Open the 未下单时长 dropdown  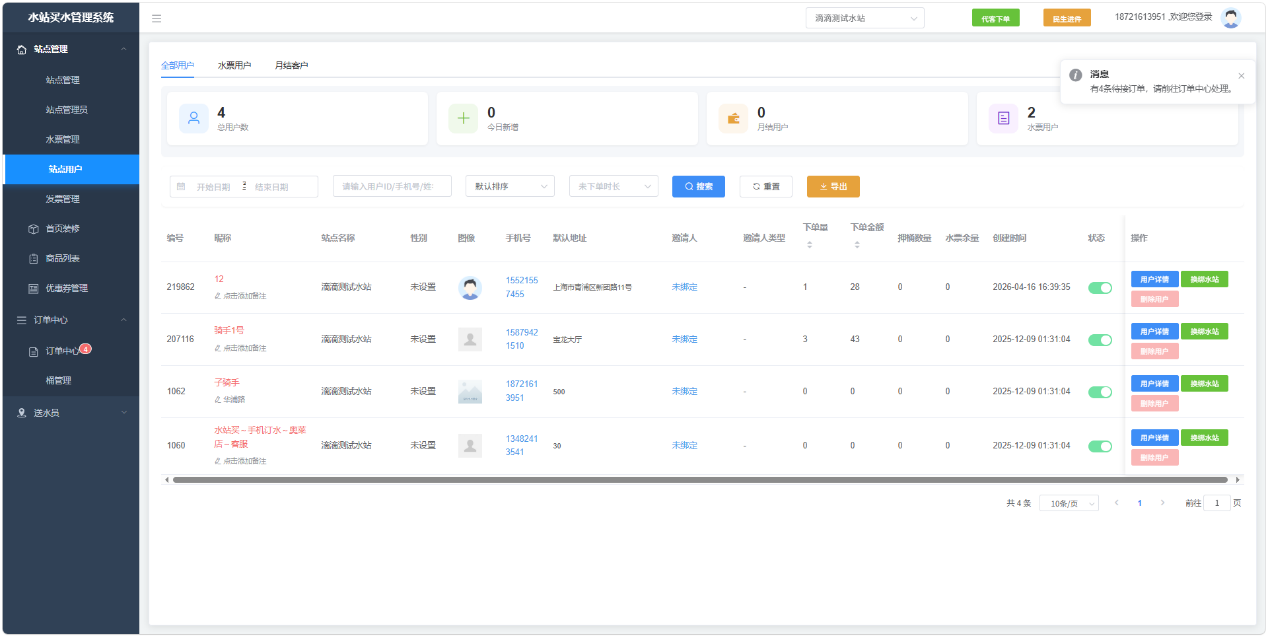614,186
